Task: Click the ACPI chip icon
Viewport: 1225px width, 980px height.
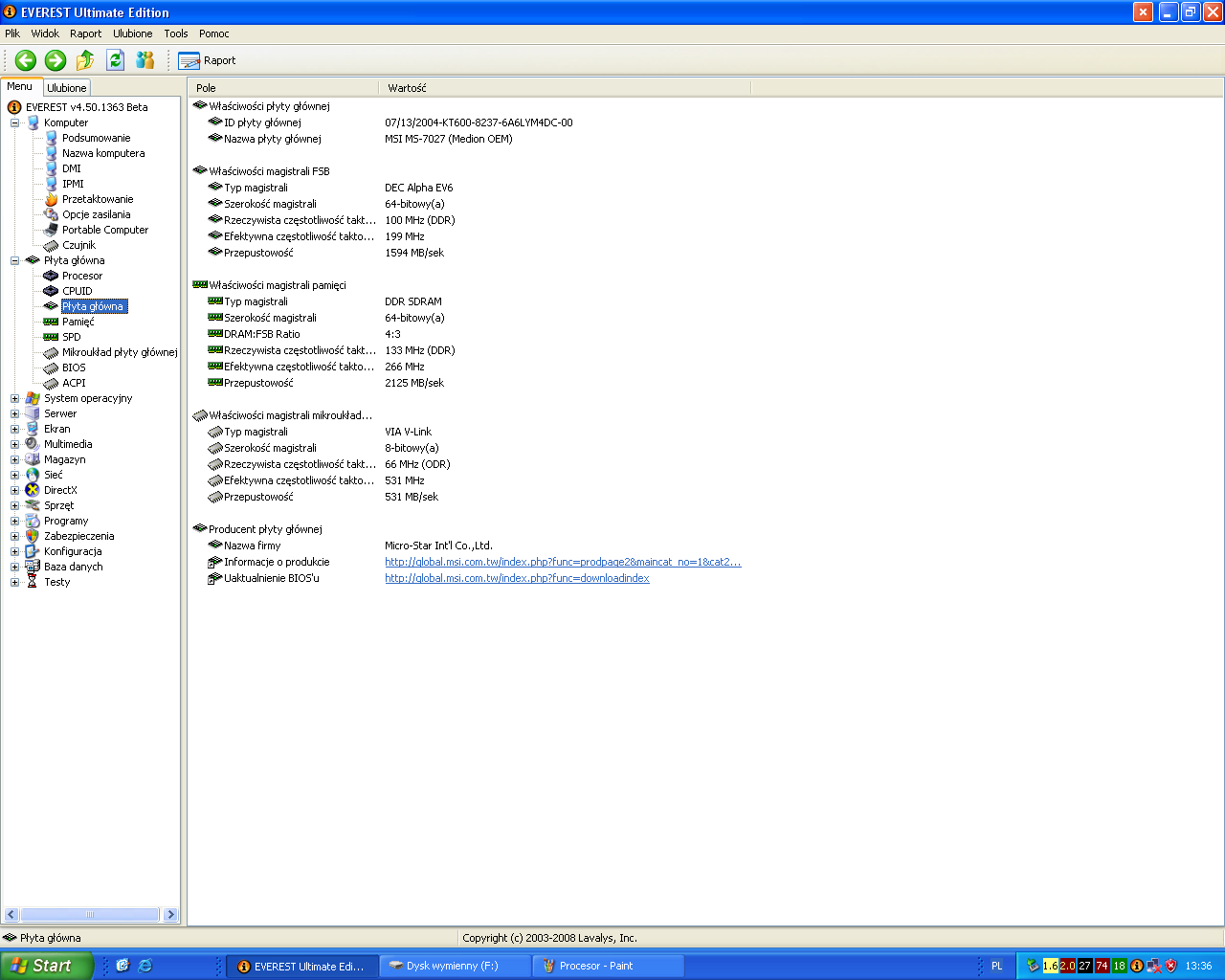Action: click(x=52, y=383)
